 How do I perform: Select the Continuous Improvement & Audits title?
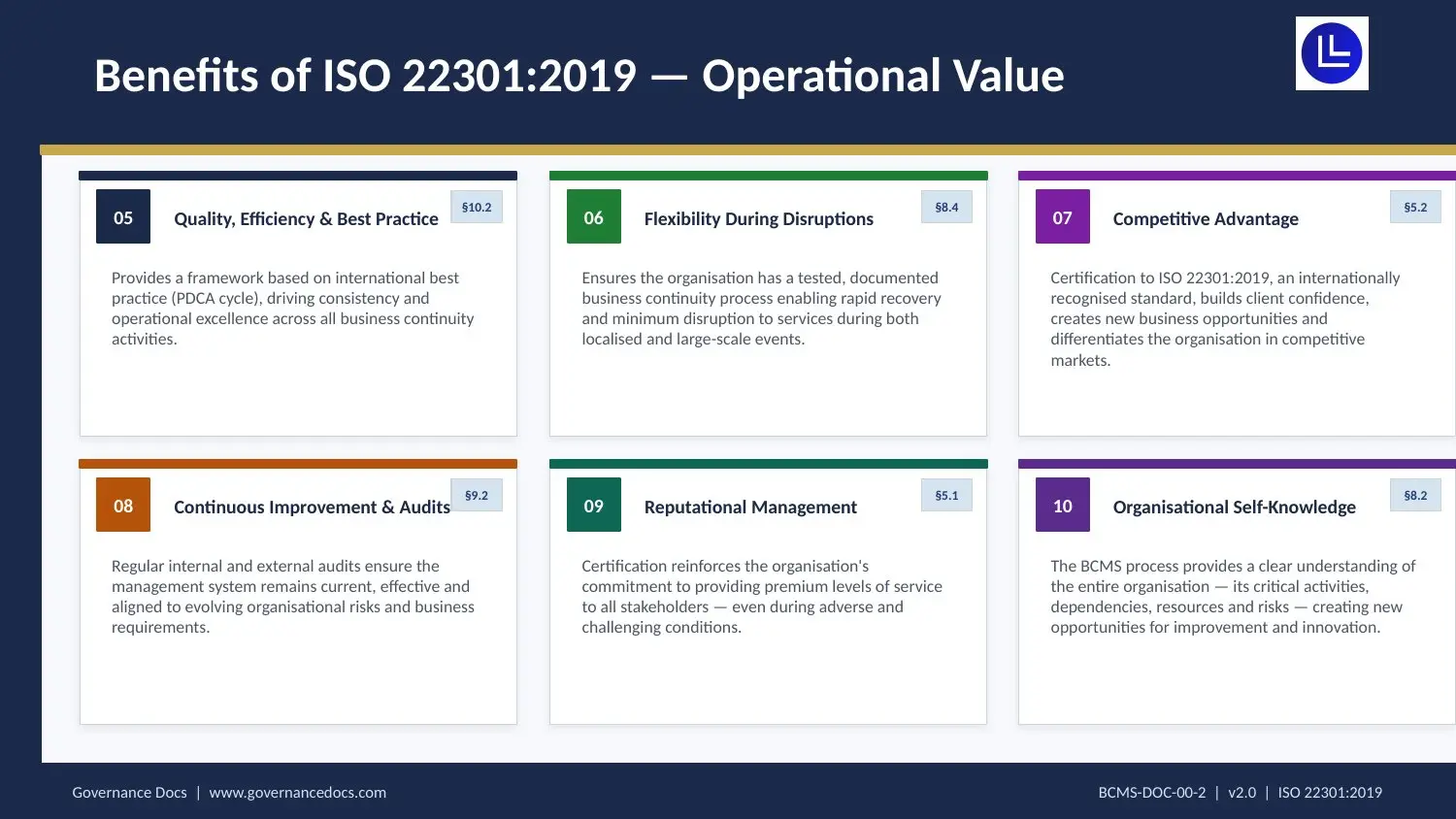coord(311,508)
